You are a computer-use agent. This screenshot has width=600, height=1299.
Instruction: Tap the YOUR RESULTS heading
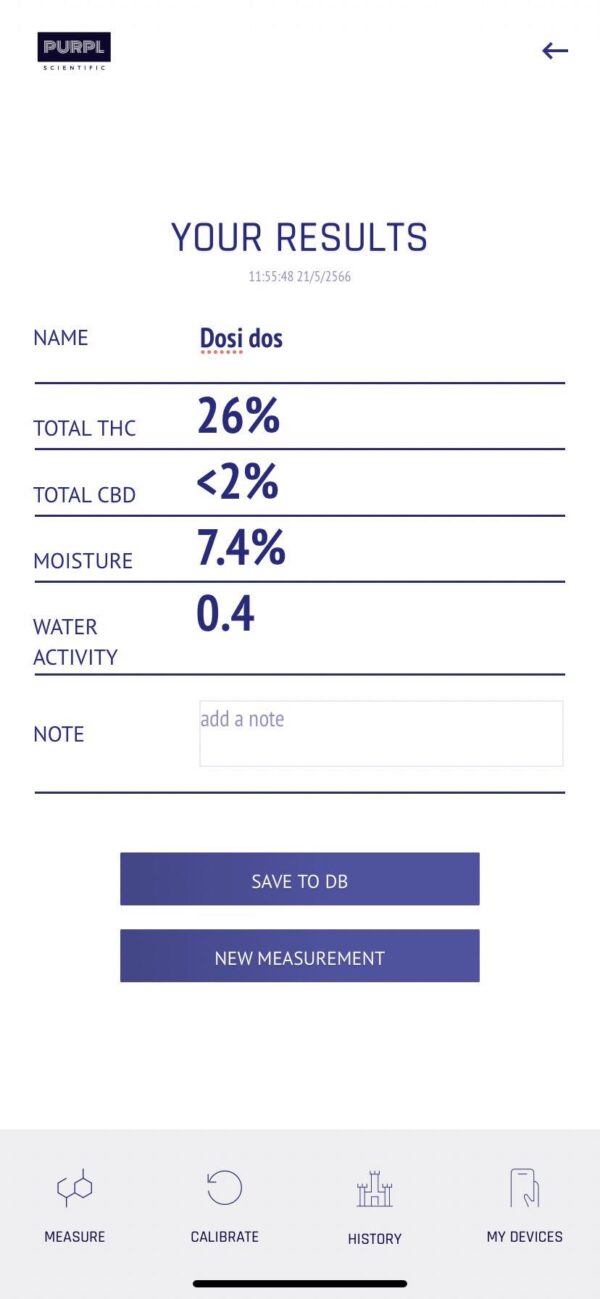(299, 238)
